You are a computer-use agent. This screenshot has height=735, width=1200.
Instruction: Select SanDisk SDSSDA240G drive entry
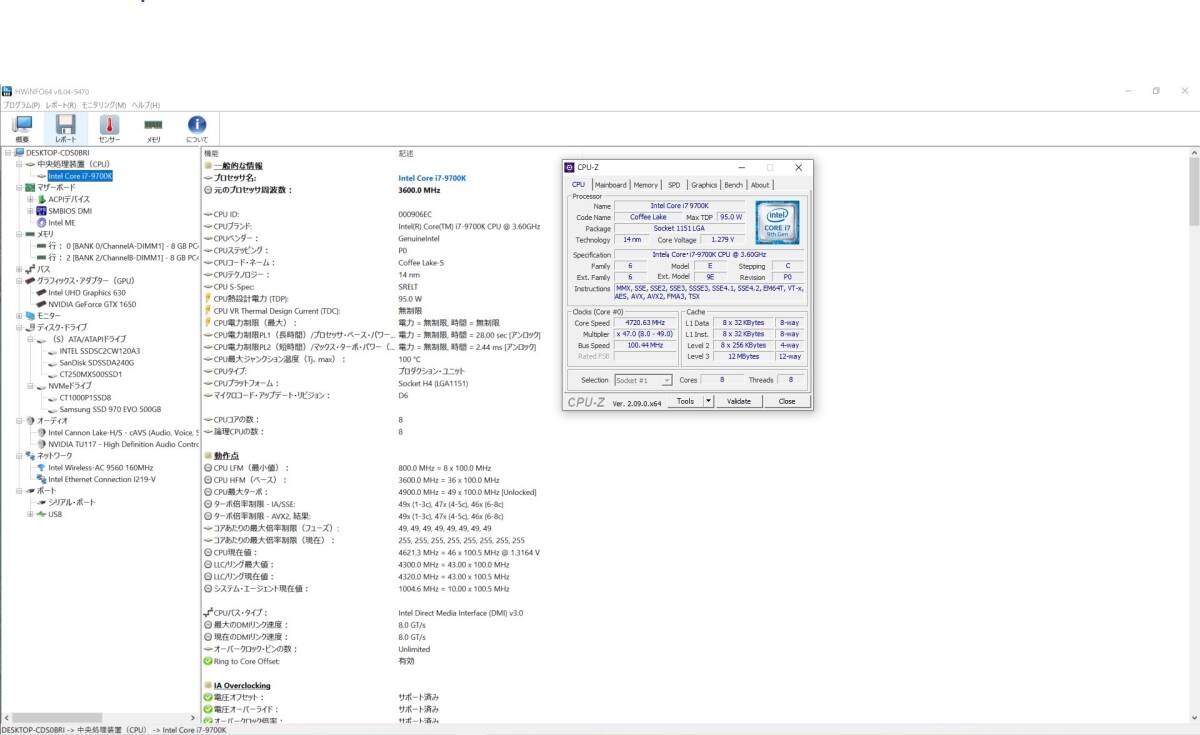(96, 362)
